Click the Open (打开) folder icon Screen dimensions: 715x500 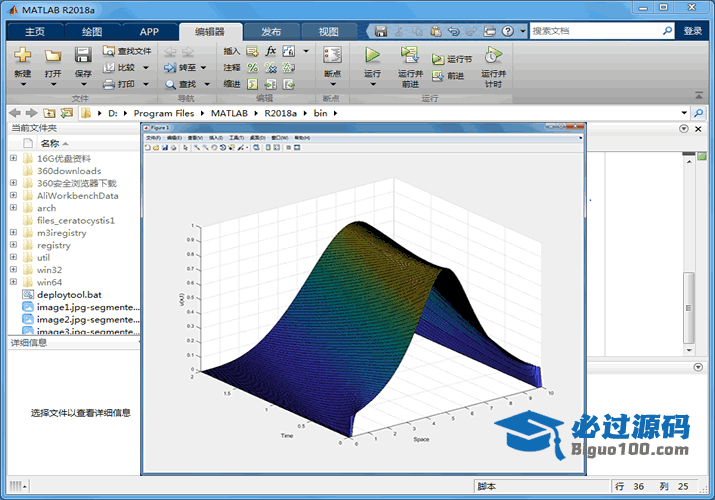(x=53, y=55)
